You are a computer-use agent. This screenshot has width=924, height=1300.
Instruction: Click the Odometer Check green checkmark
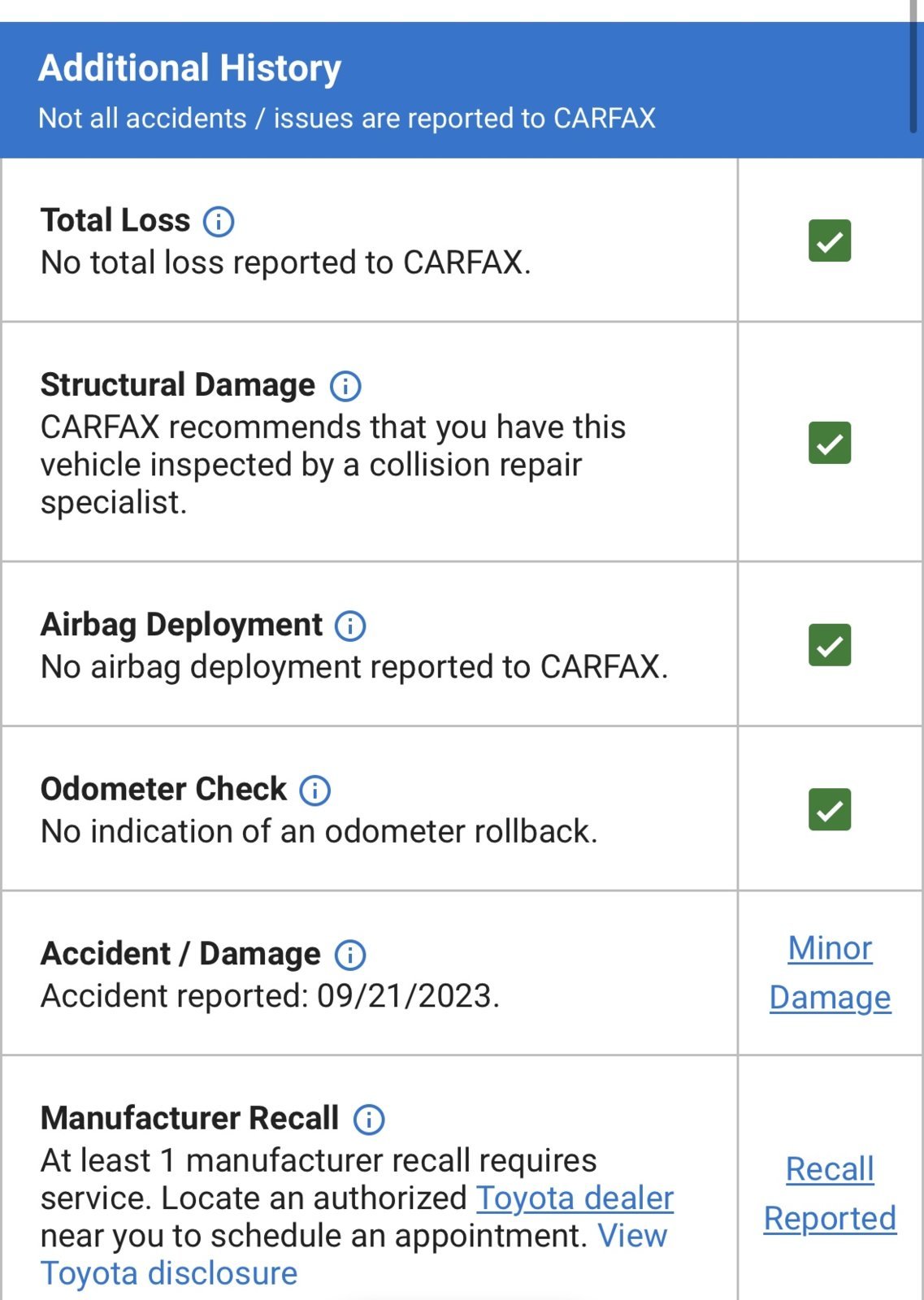coord(830,809)
